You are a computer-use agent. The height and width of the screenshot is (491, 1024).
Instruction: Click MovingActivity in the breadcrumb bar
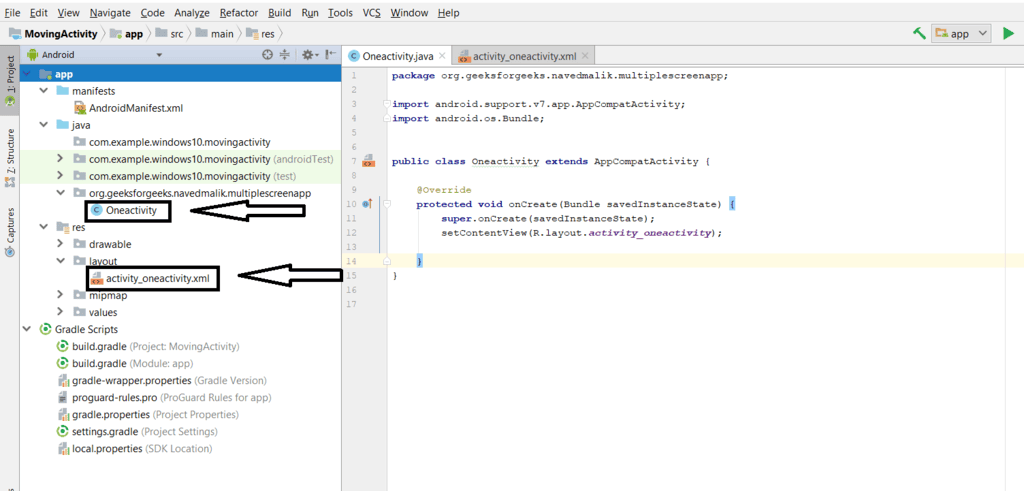point(60,33)
